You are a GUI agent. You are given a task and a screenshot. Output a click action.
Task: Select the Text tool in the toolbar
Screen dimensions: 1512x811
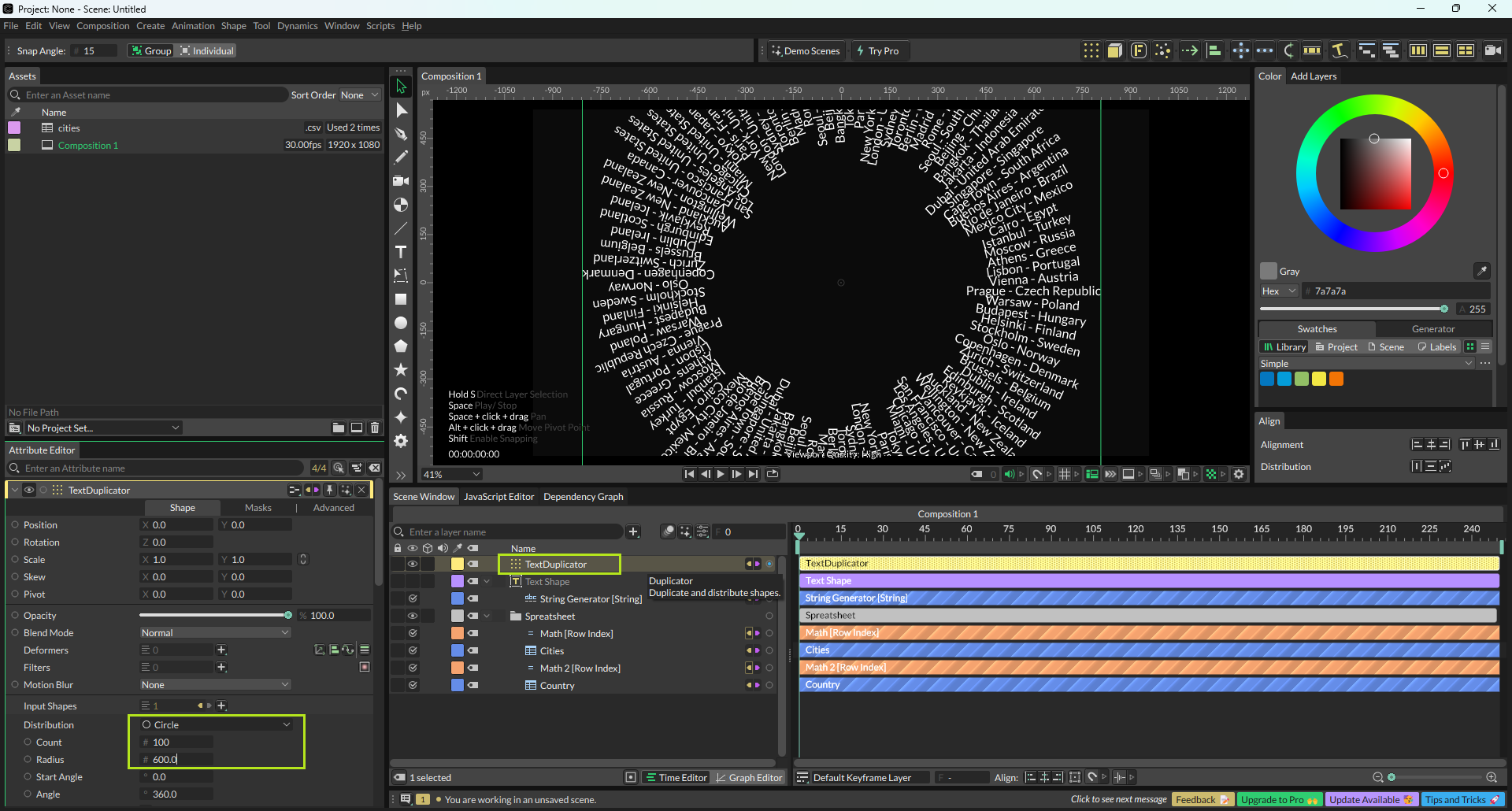click(401, 252)
